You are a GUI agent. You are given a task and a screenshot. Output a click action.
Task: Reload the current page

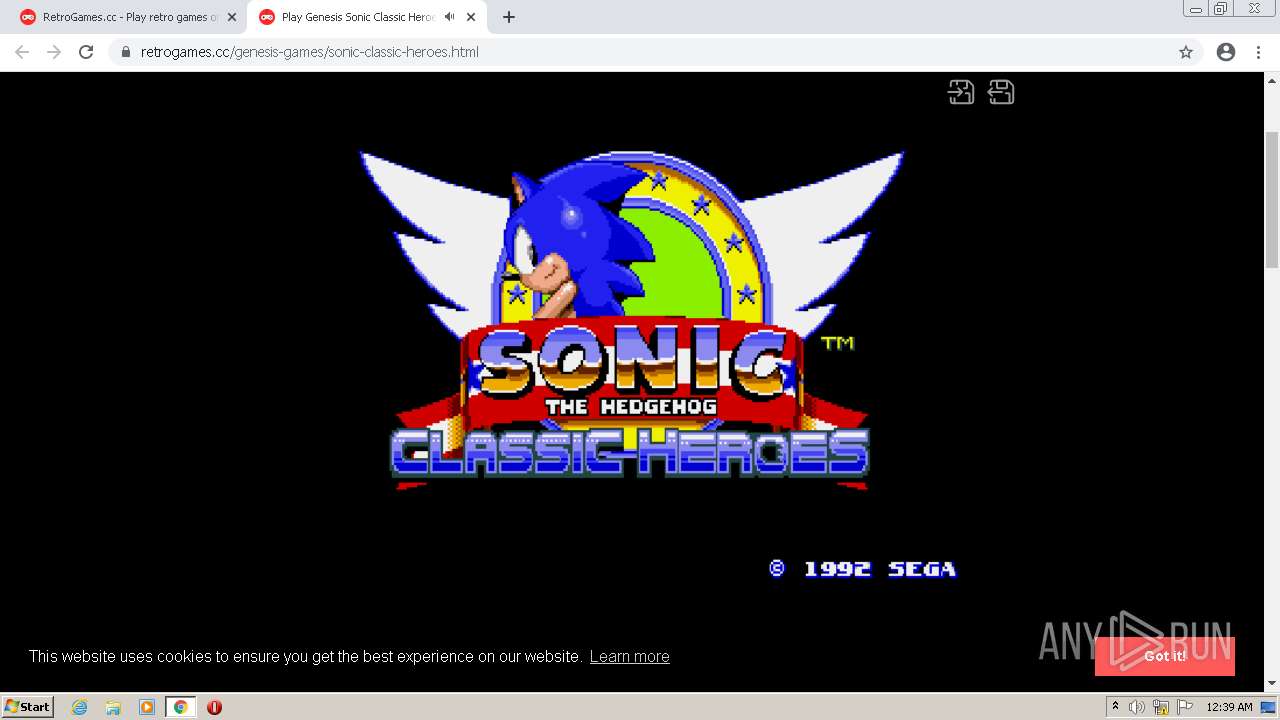click(x=86, y=52)
